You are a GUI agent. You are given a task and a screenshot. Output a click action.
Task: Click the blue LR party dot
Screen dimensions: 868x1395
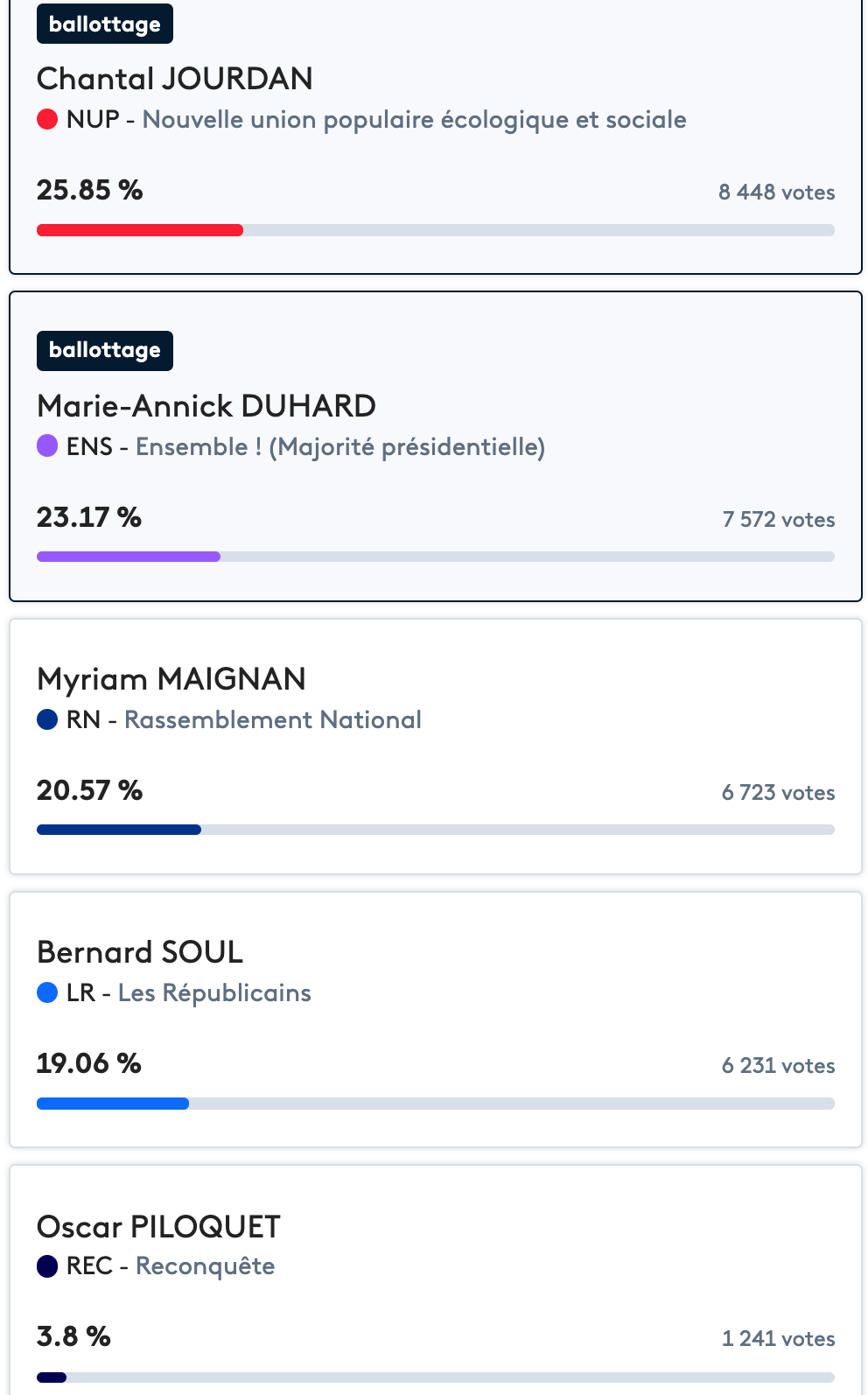coord(47,992)
